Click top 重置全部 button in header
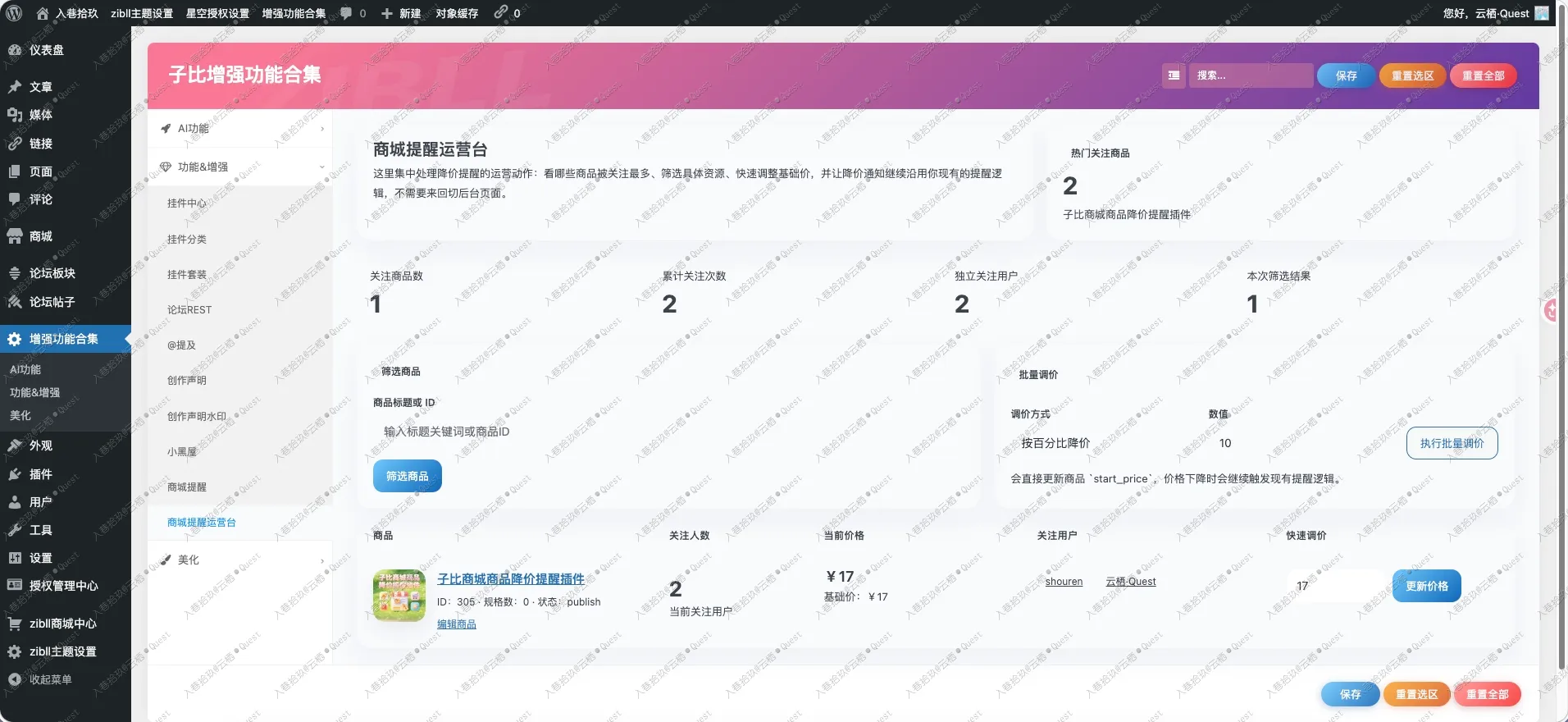Viewport: 1568px width, 722px height. [x=1483, y=75]
